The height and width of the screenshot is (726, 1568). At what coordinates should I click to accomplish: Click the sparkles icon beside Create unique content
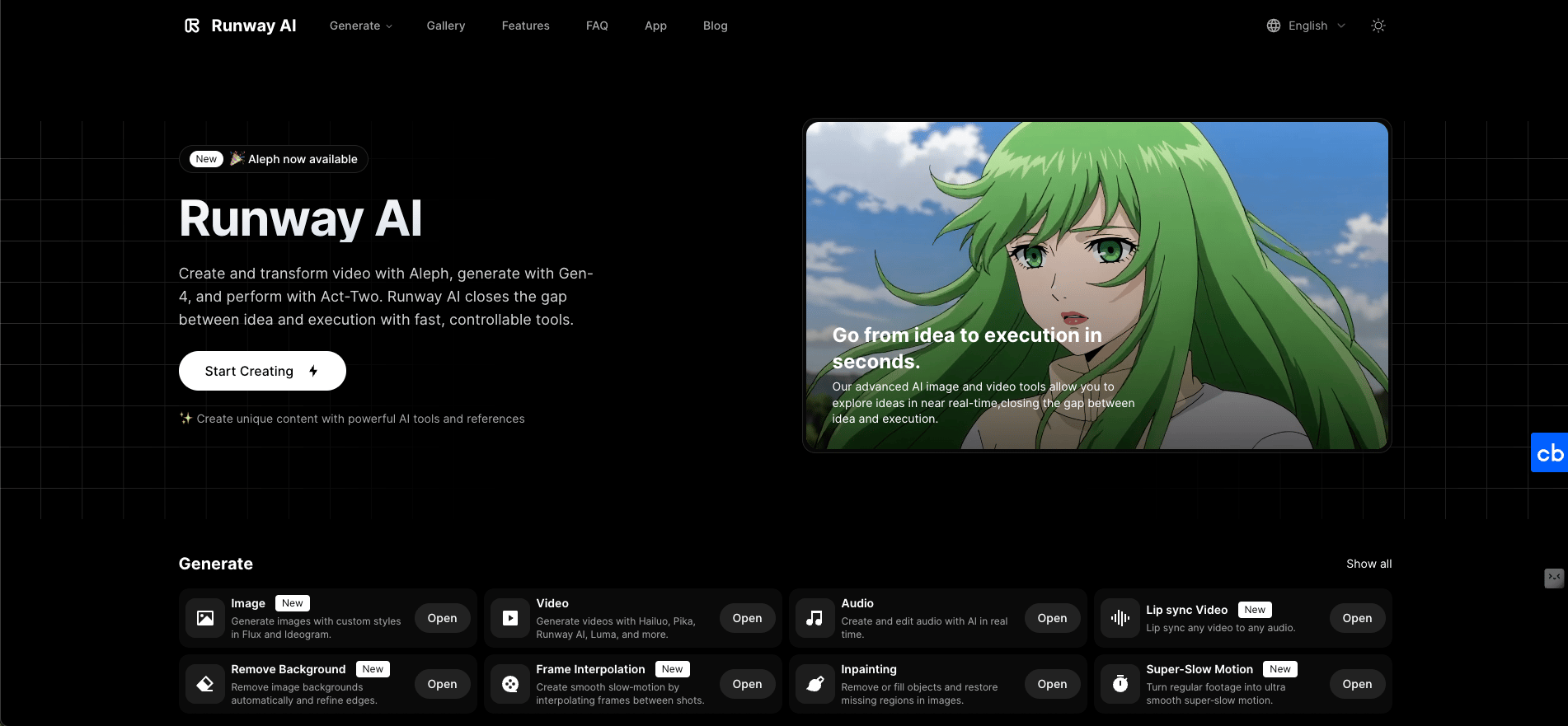point(185,418)
